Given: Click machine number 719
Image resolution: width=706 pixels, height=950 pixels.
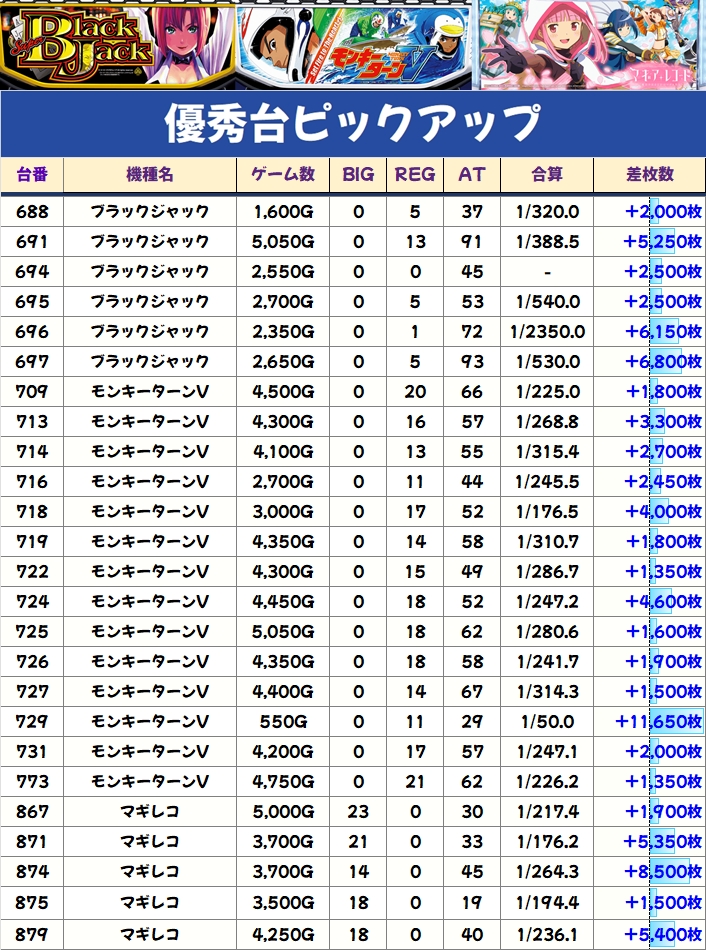Looking at the screenshot, I should pyautogui.click(x=32, y=542).
